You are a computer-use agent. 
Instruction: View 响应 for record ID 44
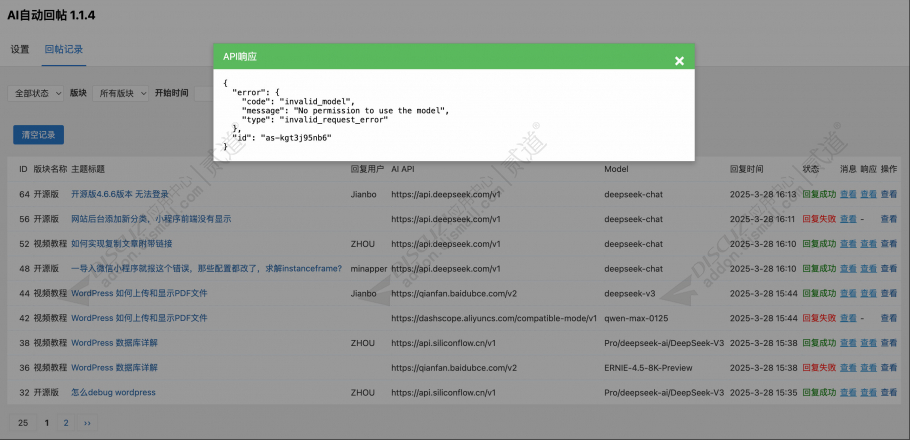click(868, 293)
